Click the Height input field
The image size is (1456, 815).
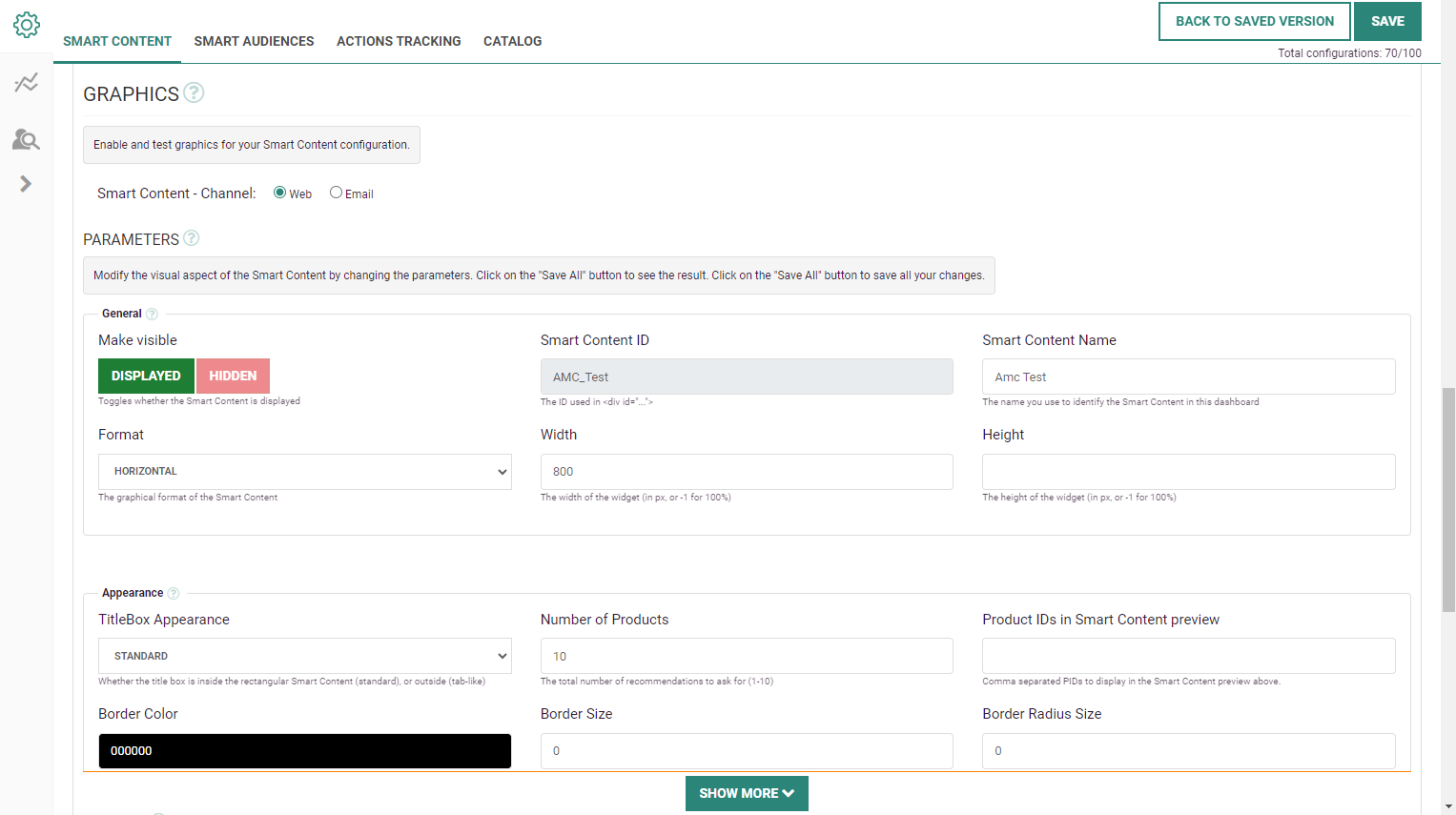pos(1188,472)
